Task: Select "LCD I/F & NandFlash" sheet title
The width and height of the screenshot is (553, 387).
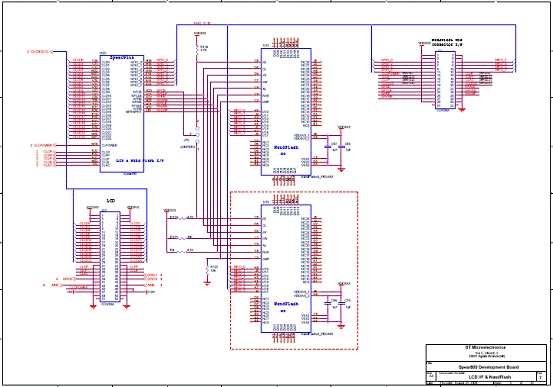Action: tap(488, 377)
